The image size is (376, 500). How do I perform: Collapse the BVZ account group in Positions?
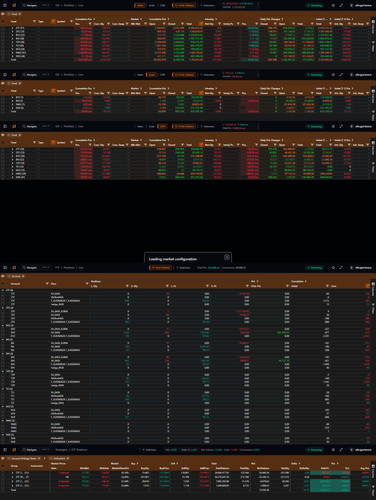pyautogui.click(x=3, y=326)
